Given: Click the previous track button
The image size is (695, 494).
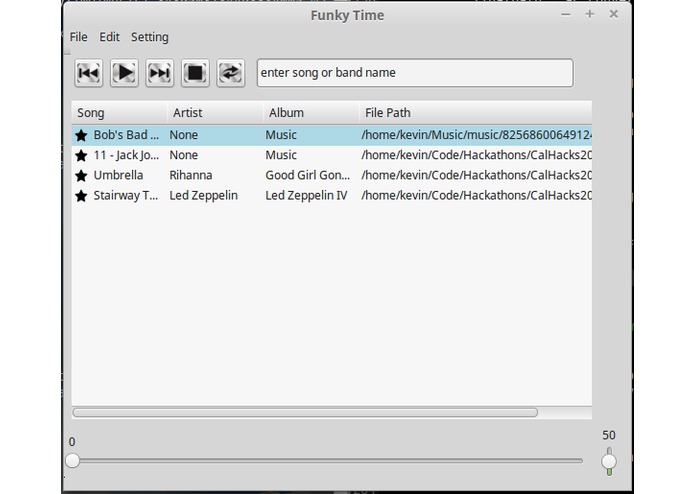Looking at the screenshot, I should tap(89, 73).
